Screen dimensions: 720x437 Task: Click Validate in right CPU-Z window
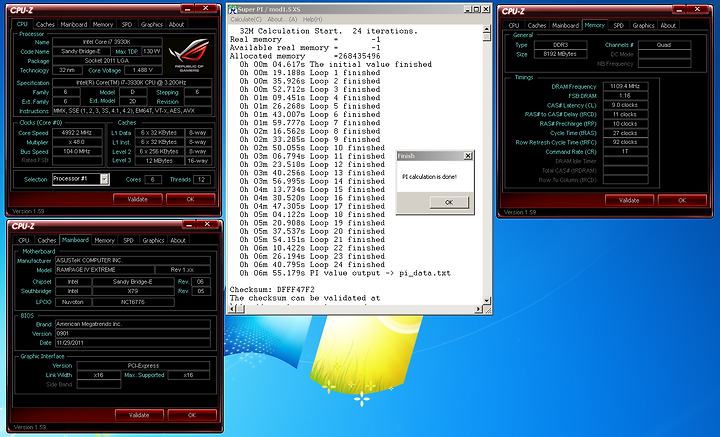point(629,200)
